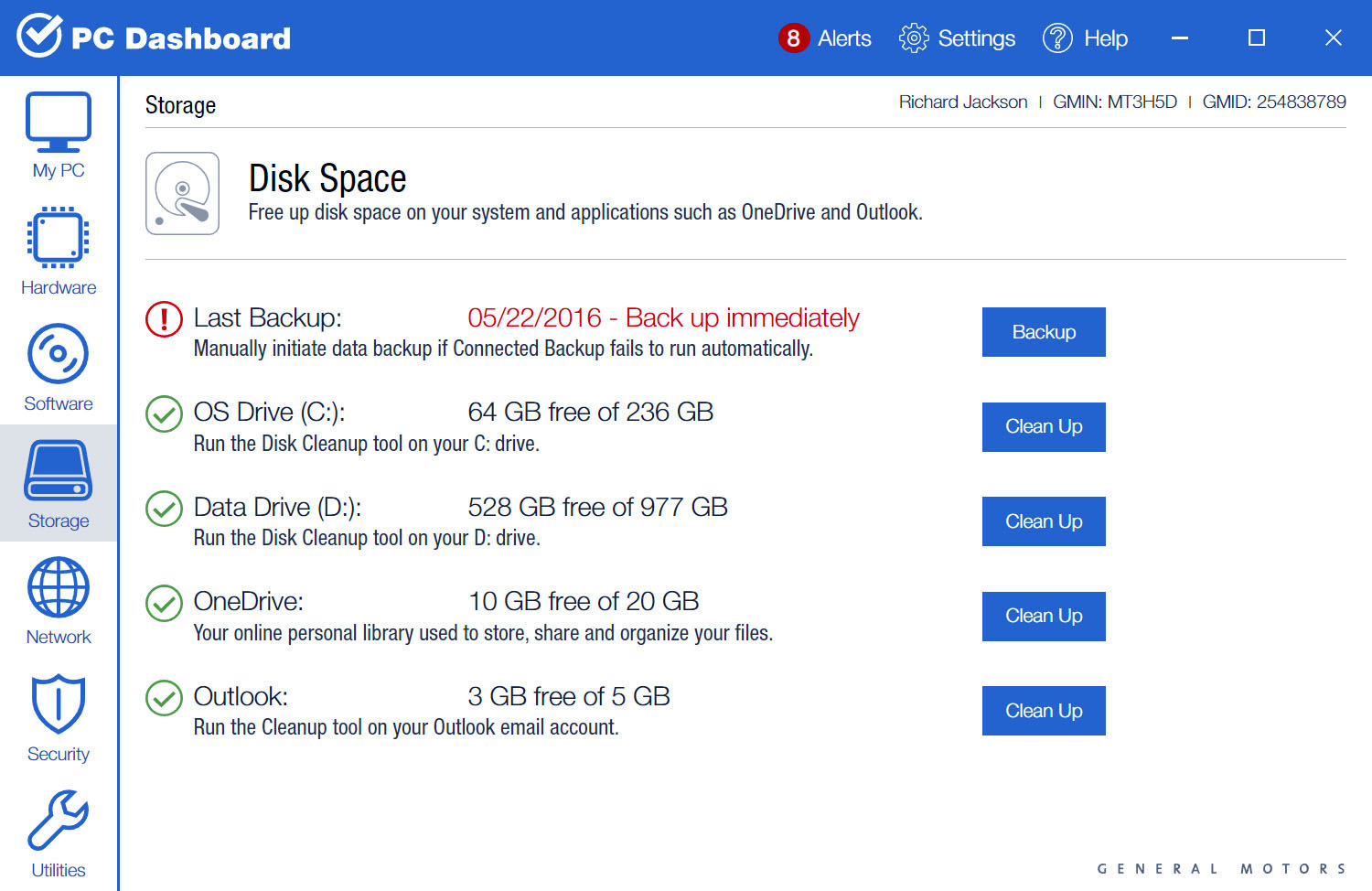This screenshot has width=1372, height=891.
Task: Select the Storage drive icon
Action: (59, 471)
